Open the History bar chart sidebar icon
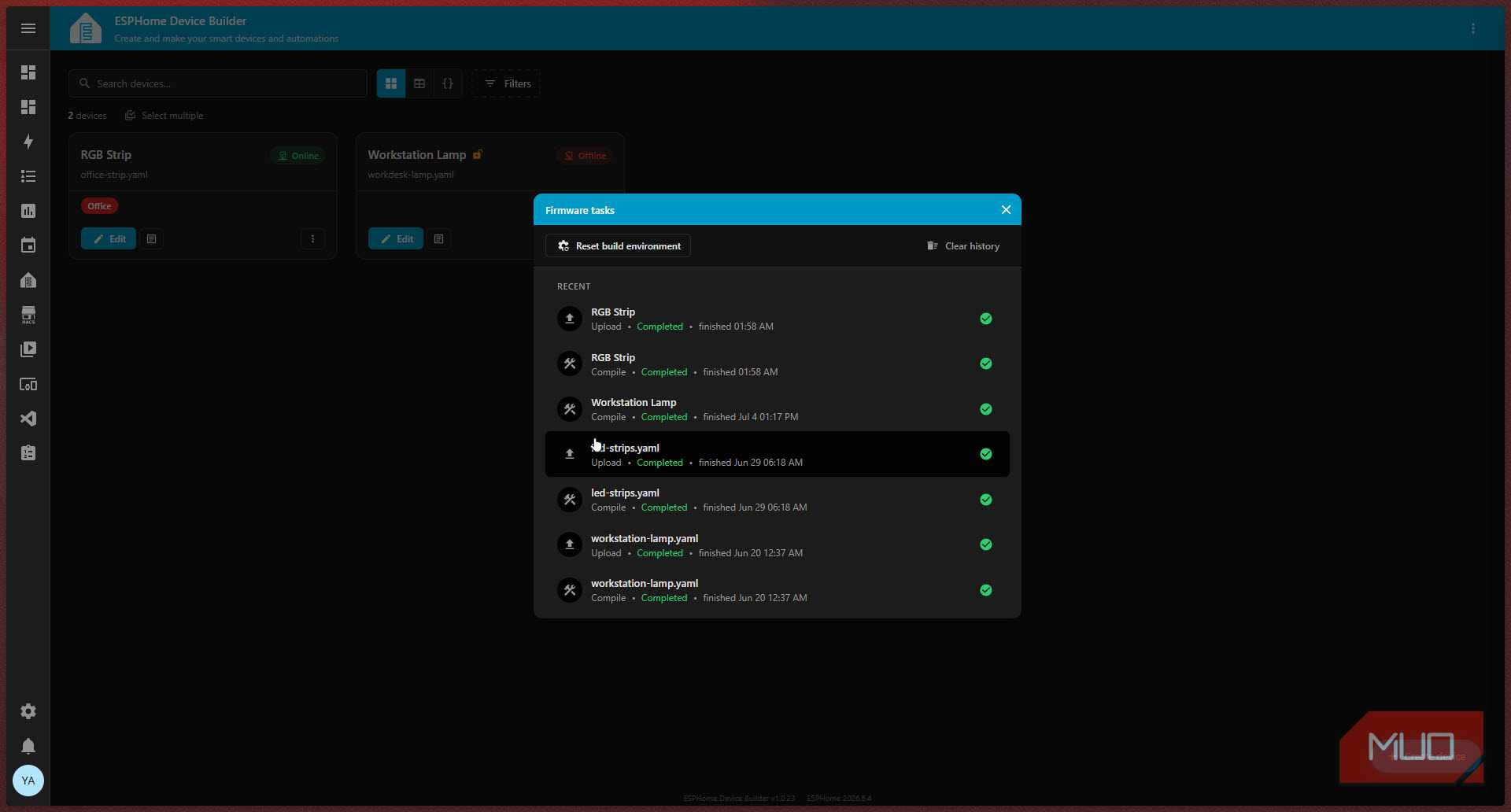Viewport: 1511px width, 812px height. pyautogui.click(x=28, y=211)
